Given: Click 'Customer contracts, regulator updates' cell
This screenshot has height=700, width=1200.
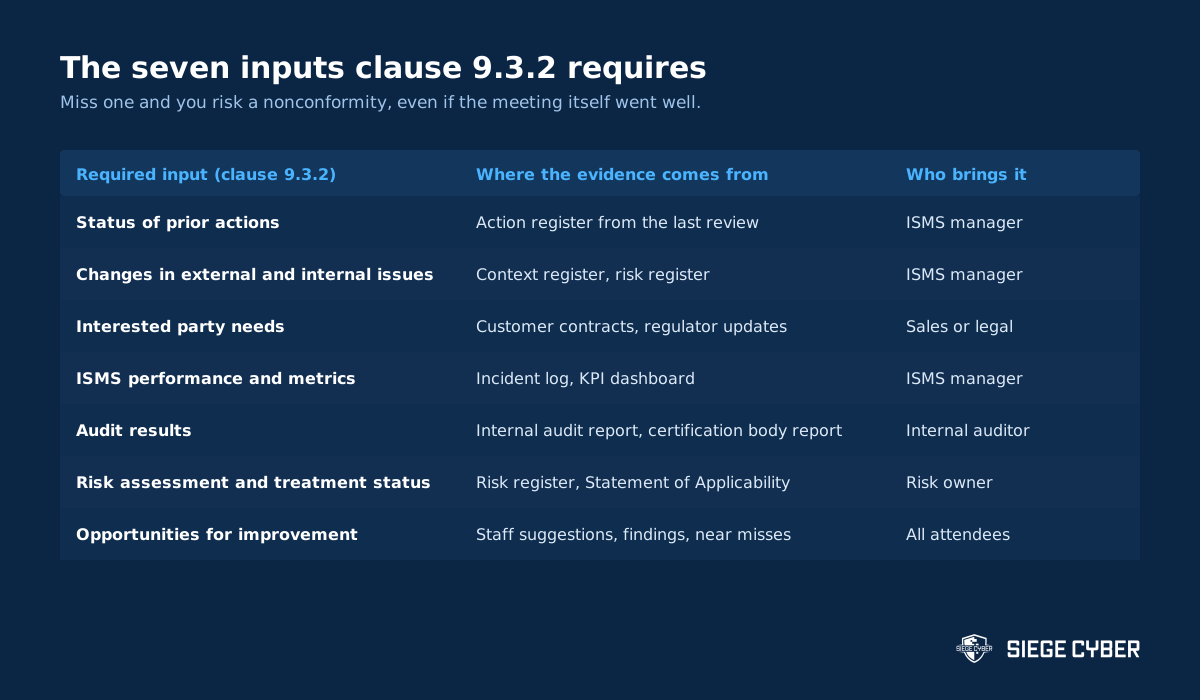Looking at the screenshot, I should coord(631,326).
